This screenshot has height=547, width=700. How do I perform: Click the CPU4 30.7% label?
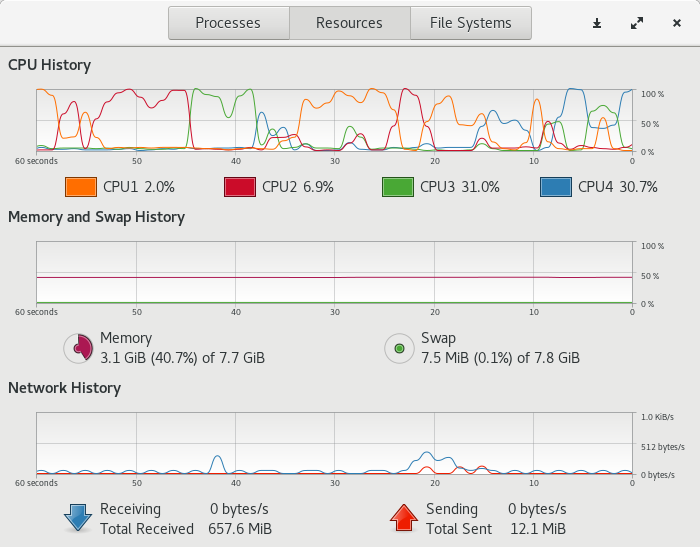coord(618,187)
